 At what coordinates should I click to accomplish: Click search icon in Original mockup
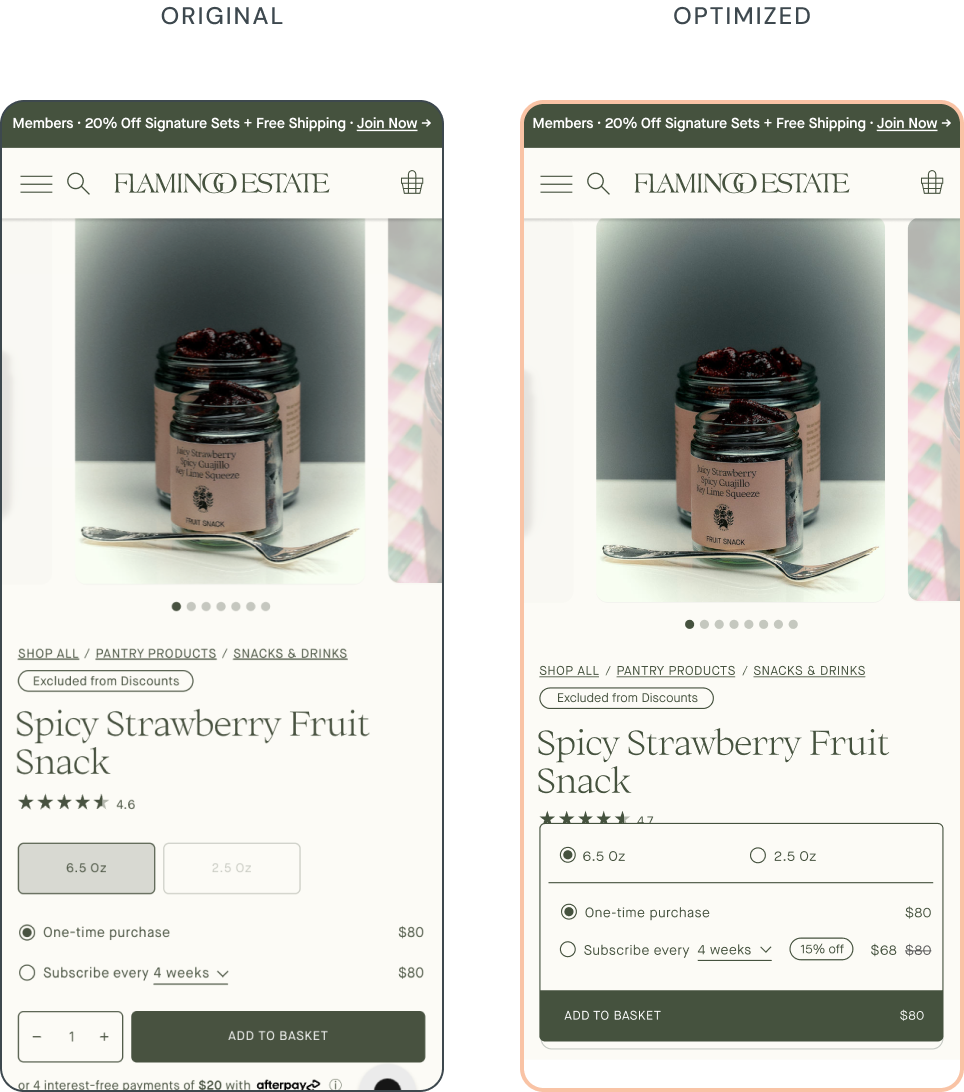(78, 184)
